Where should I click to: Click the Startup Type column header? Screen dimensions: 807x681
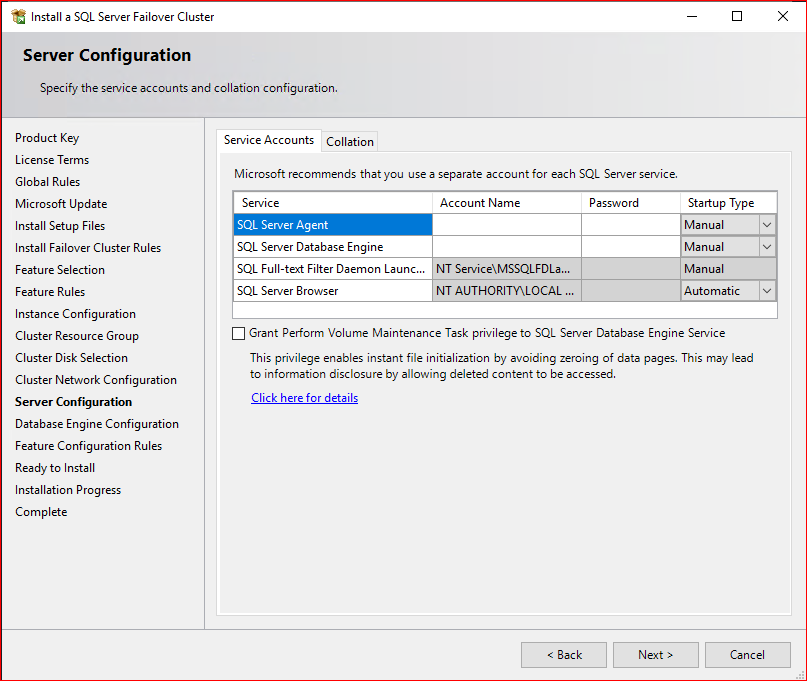coord(728,203)
